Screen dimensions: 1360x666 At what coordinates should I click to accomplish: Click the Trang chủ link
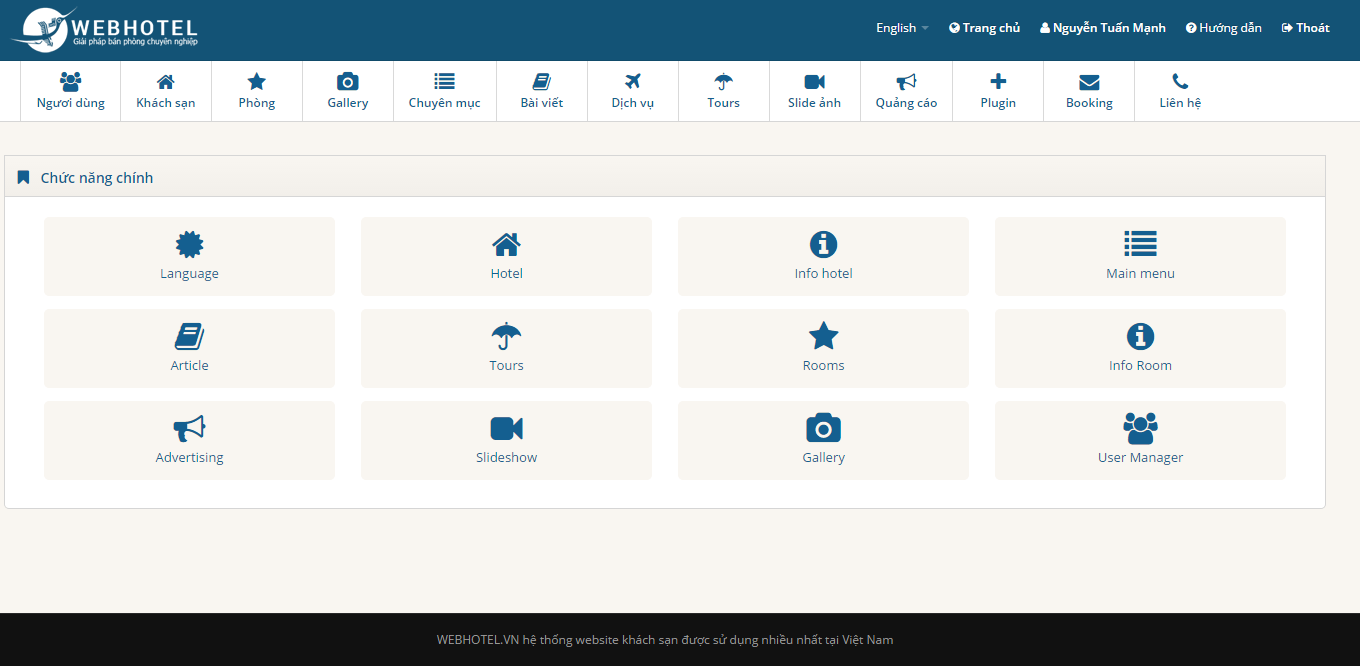click(985, 28)
